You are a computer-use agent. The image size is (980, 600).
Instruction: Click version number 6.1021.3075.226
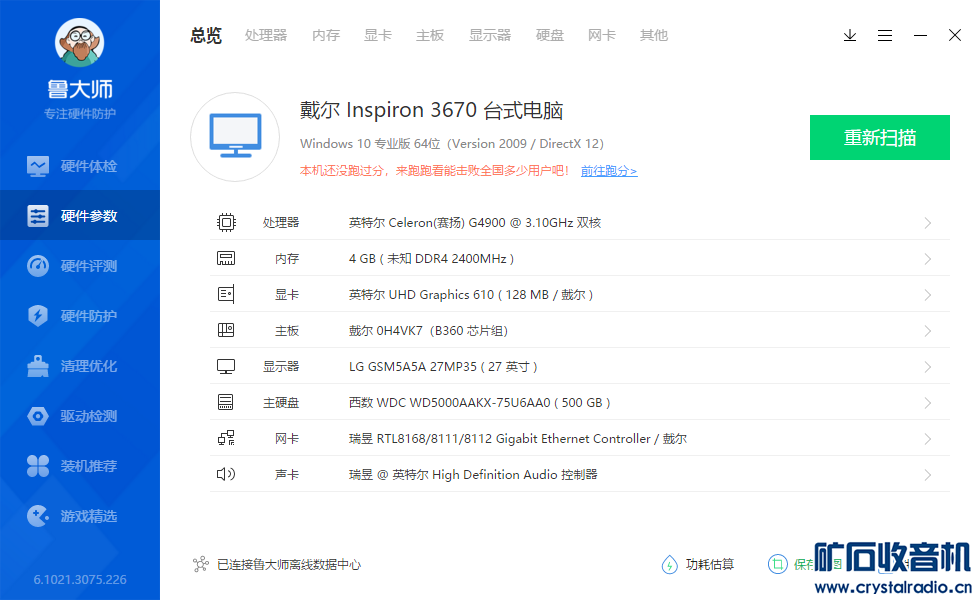pyautogui.click(x=80, y=579)
